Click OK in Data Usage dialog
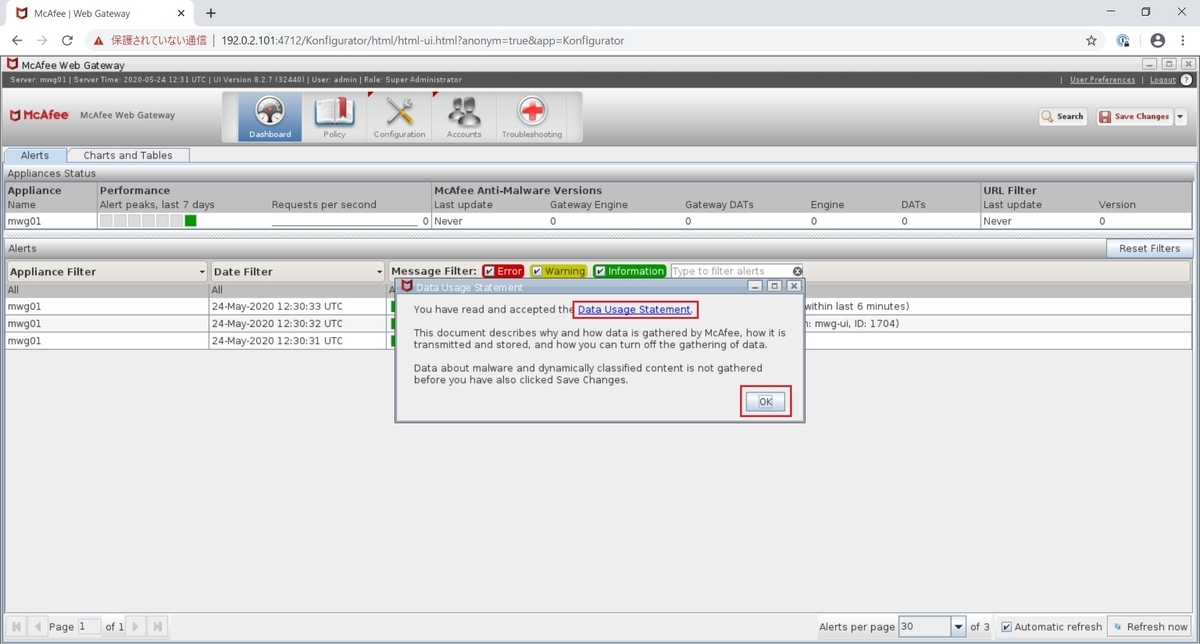 (x=765, y=401)
